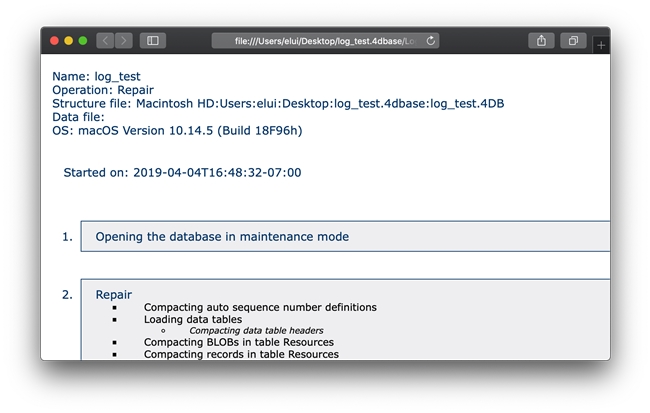
Task: Click 'Compacting records in table Resources' entry
Action: click(241, 354)
